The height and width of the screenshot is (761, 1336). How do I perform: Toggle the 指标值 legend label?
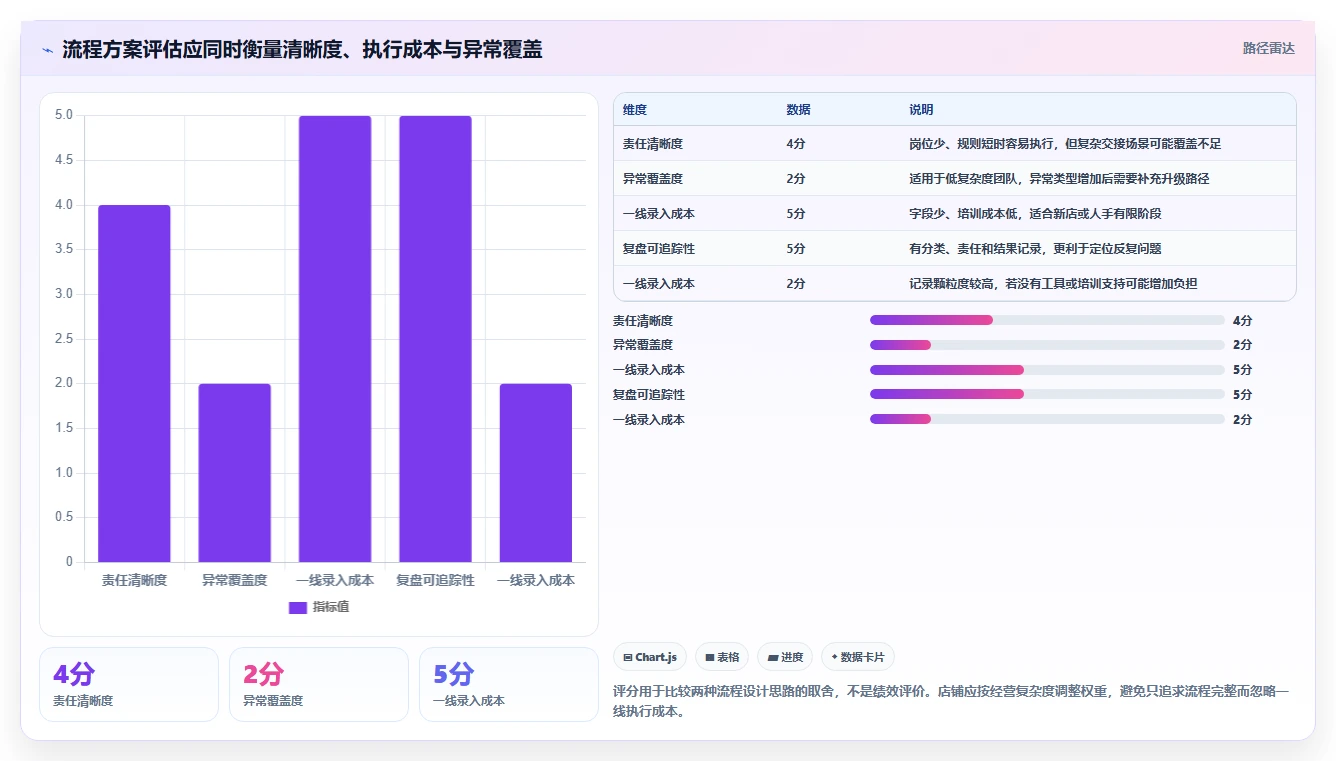pyautogui.click(x=331, y=607)
